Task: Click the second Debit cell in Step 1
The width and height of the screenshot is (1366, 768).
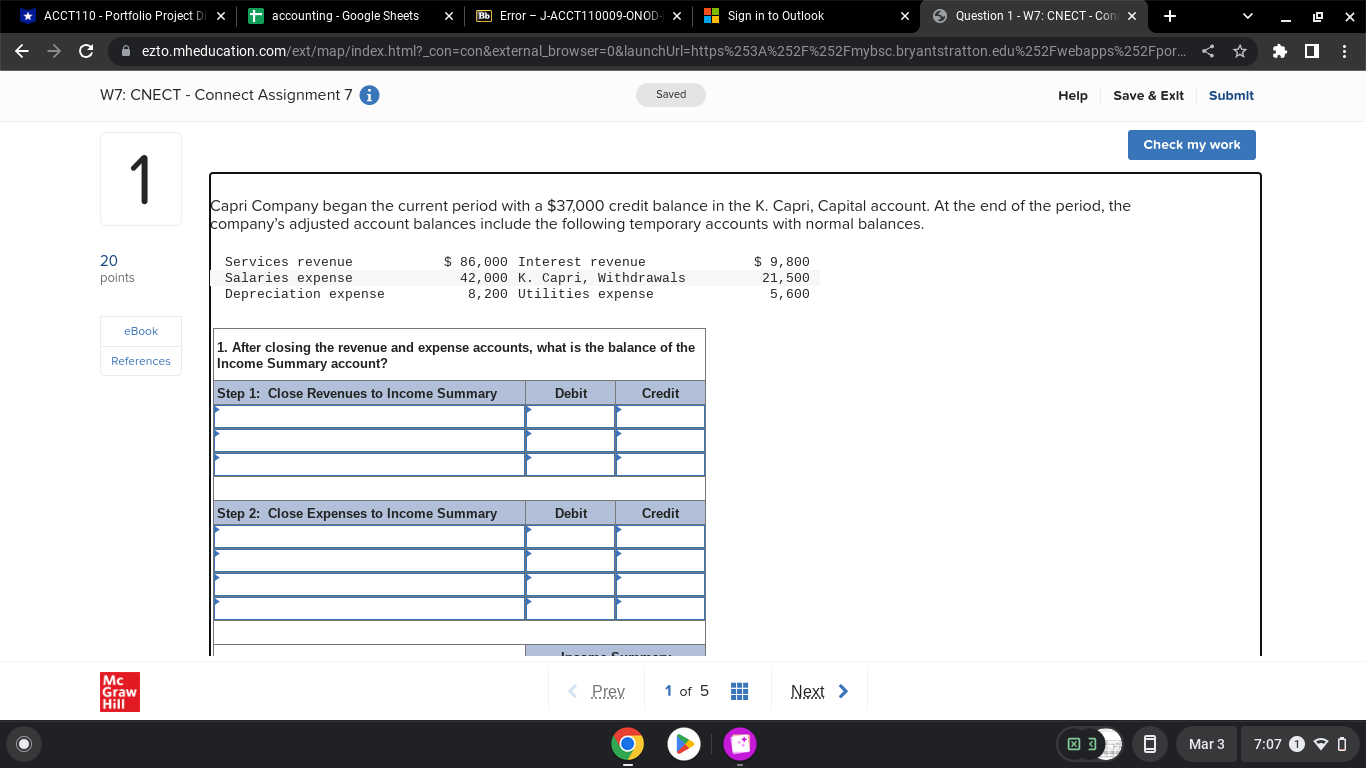Action: [571, 440]
